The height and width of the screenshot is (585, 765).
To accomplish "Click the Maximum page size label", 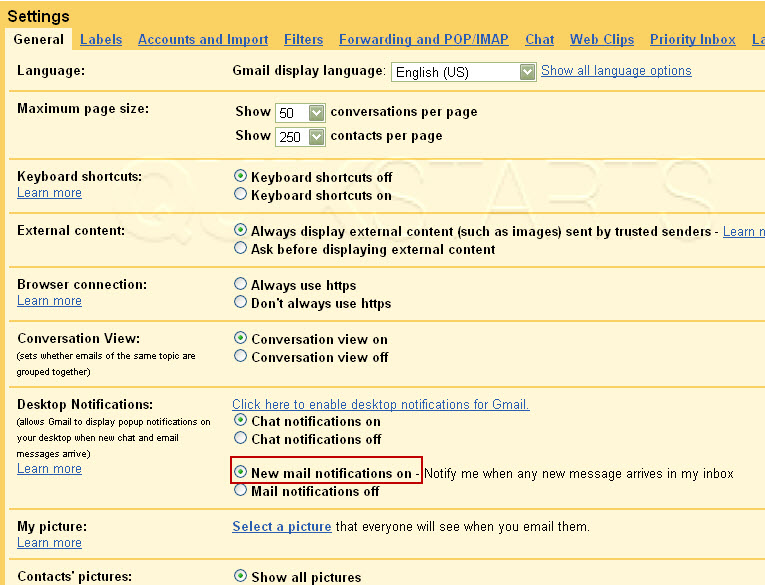I will pos(83,108).
